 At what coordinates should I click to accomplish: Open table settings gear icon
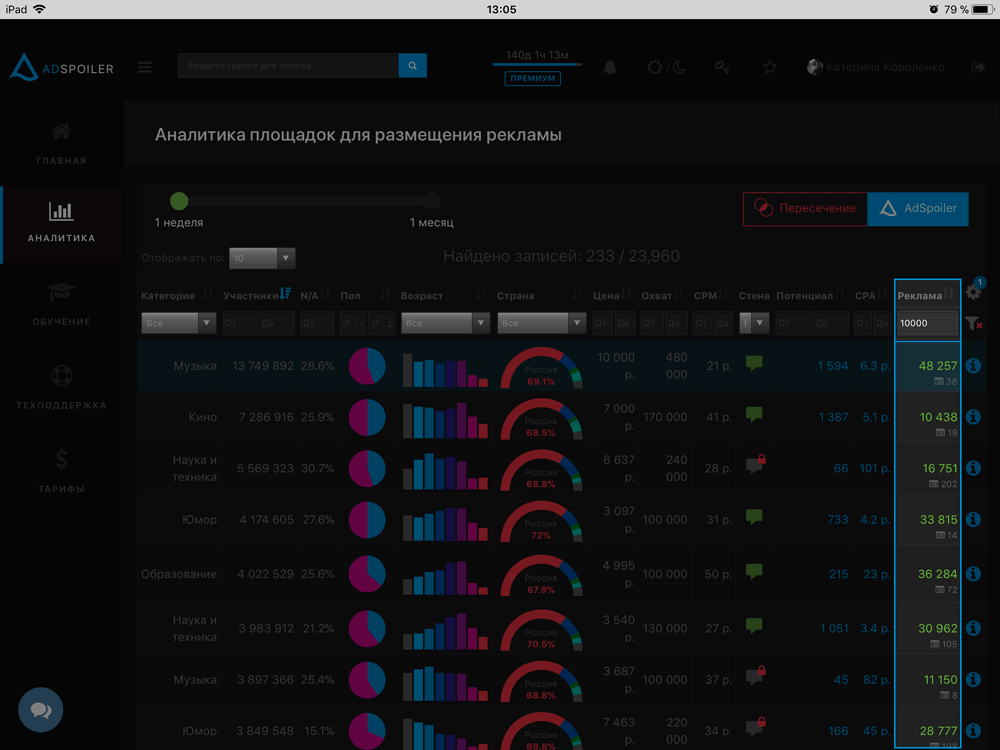coord(973,292)
